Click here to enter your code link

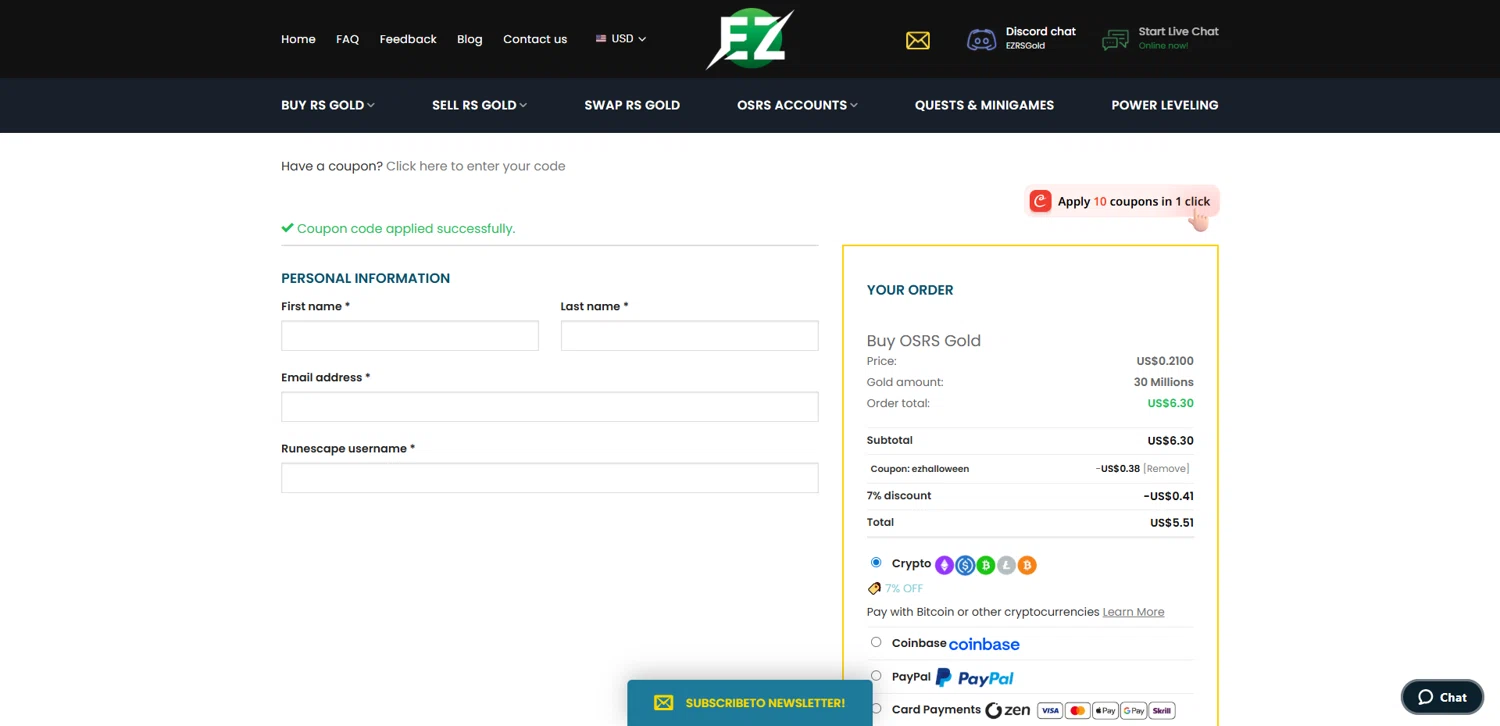point(475,166)
